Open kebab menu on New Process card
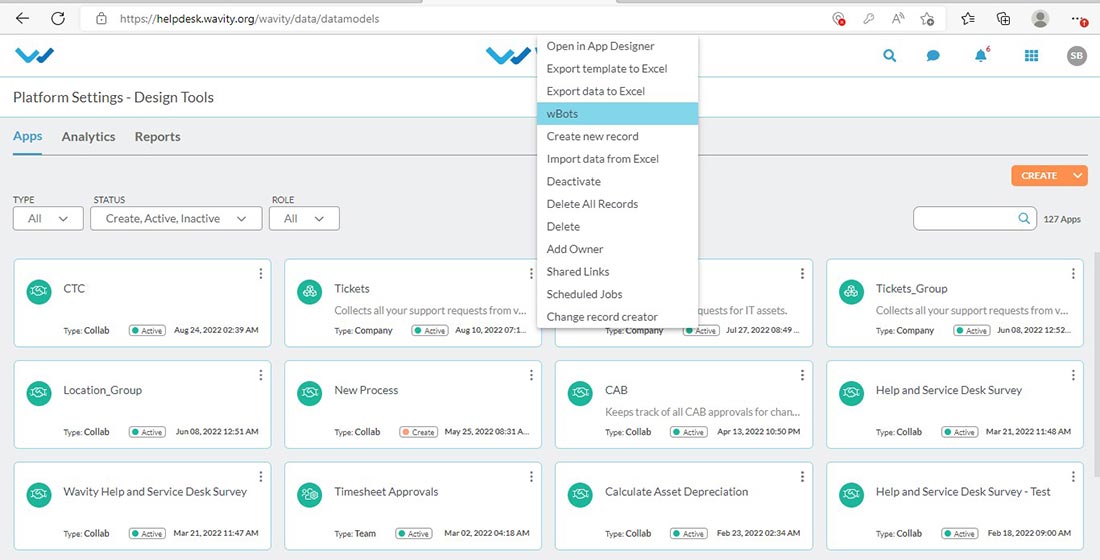The image size is (1100, 560). pyautogui.click(x=531, y=375)
